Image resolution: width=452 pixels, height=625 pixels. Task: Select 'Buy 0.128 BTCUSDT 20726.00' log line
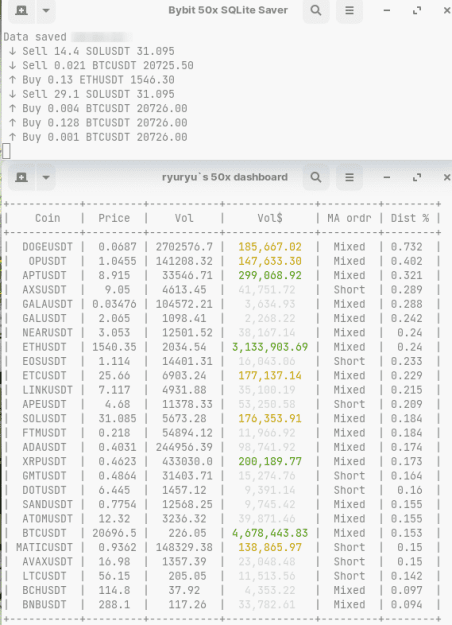98,123
